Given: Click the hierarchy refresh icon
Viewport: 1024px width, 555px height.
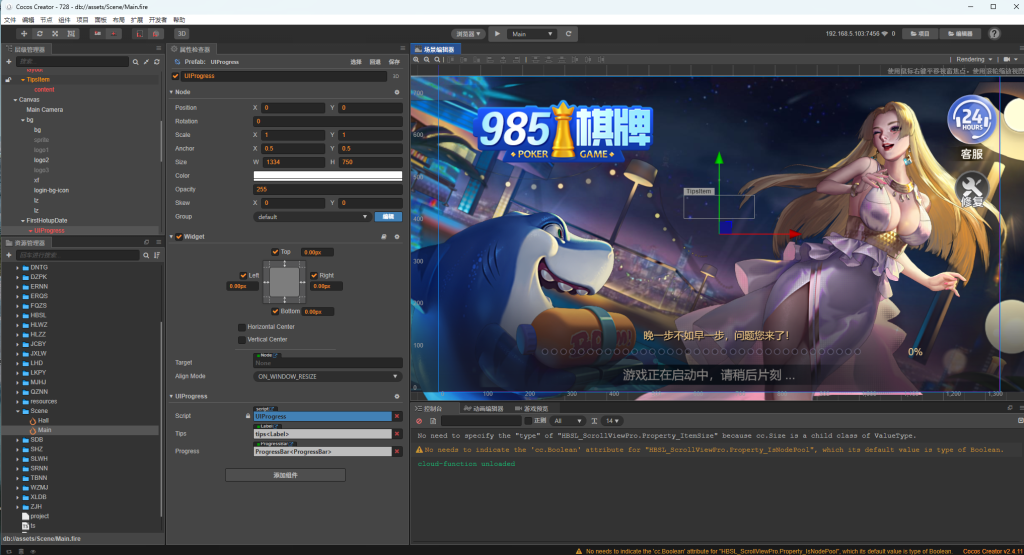Looking at the screenshot, I should [157, 62].
